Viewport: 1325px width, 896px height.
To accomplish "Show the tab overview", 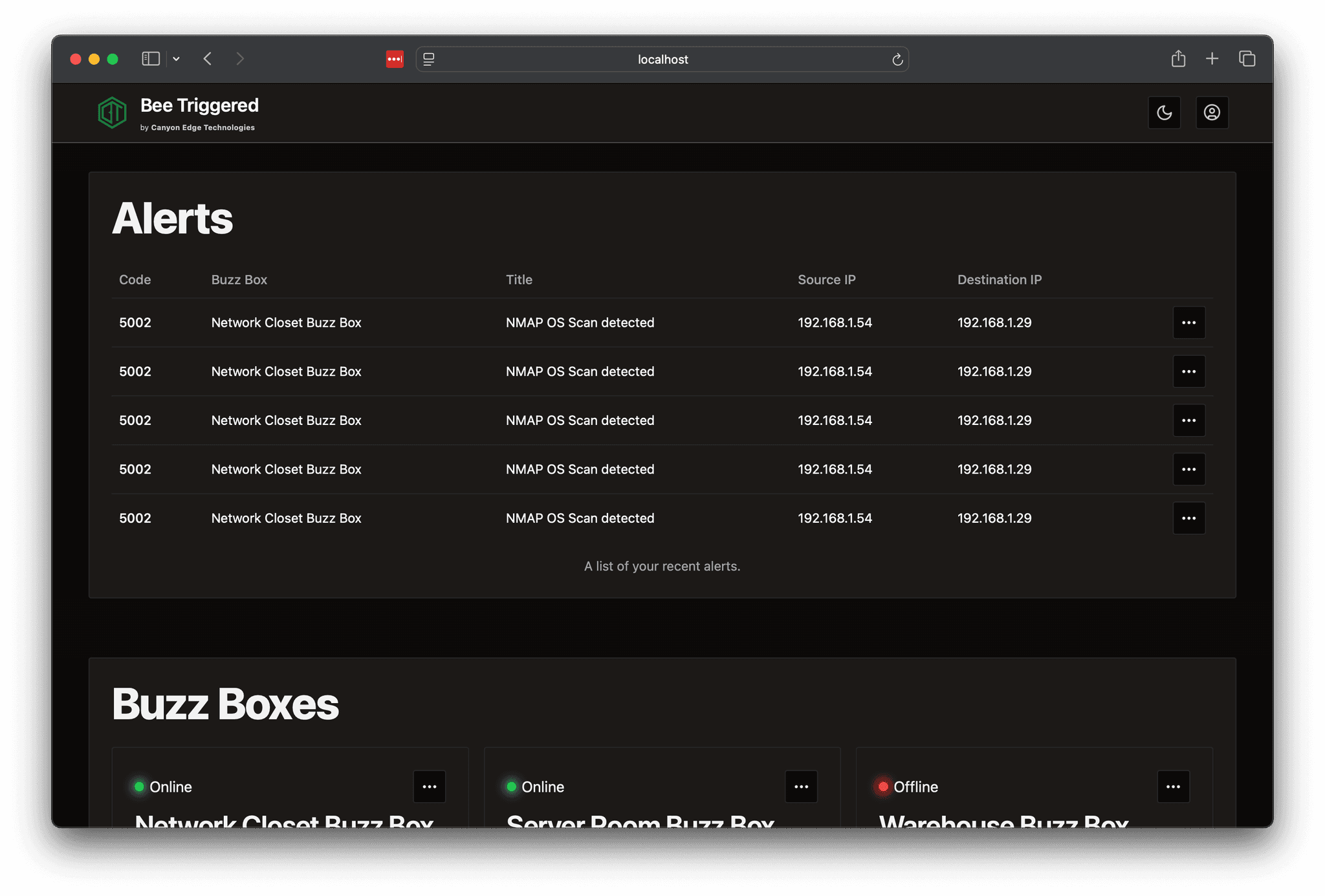I will point(1247,59).
